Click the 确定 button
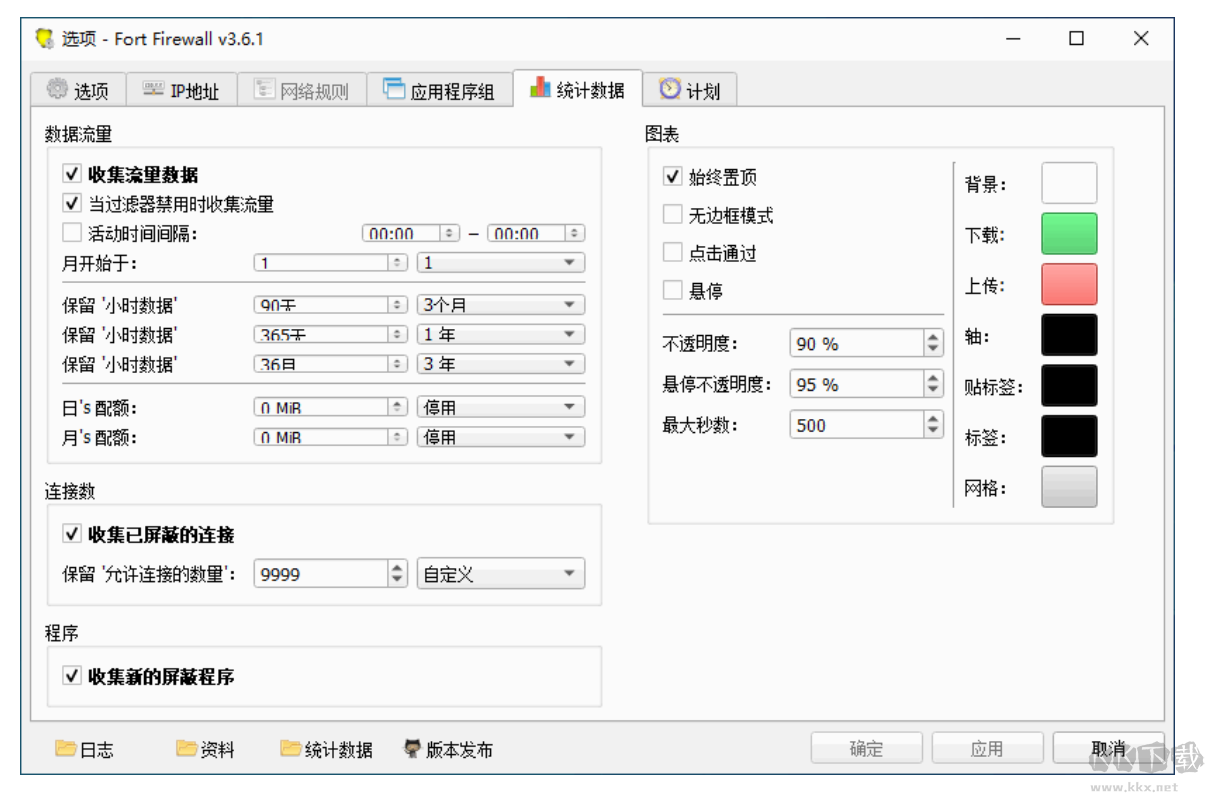Image resolution: width=1205 pixels, height=794 pixels. [865, 748]
